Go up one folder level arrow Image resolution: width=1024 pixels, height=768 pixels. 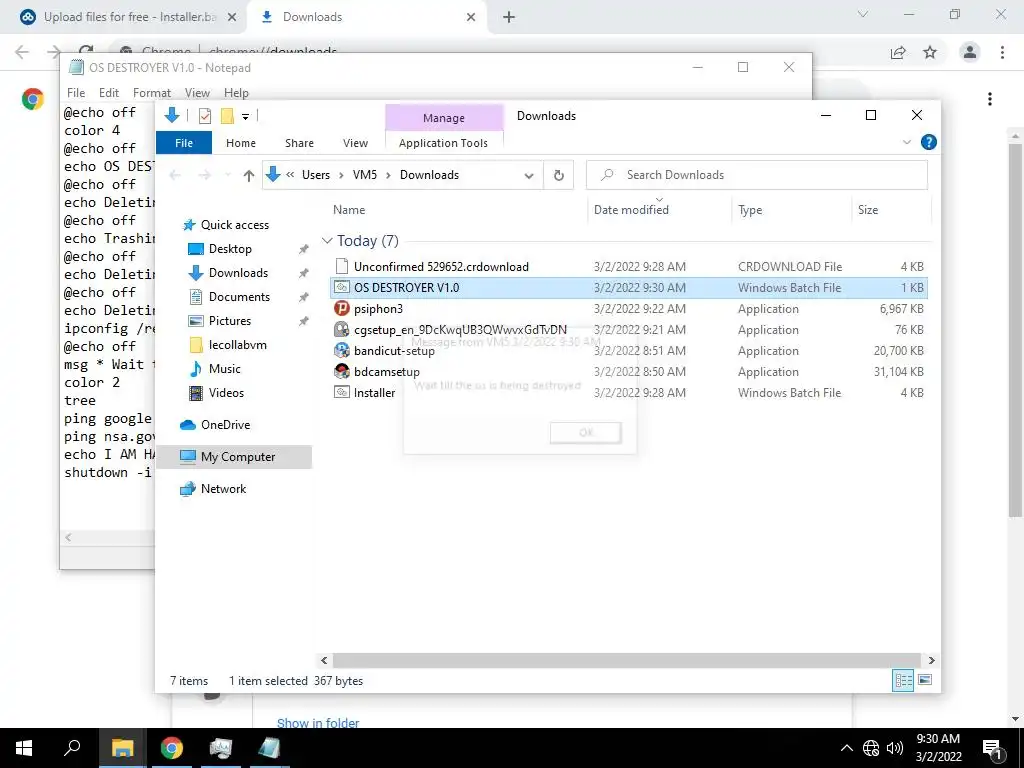[x=248, y=175]
